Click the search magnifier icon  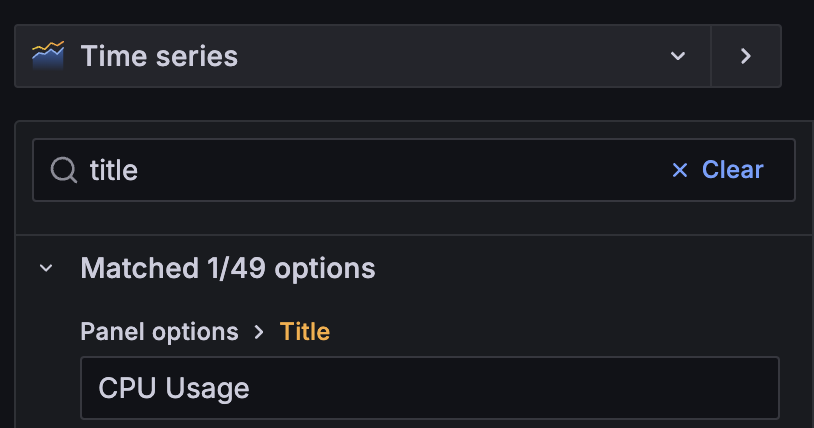pyautogui.click(x=64, y=170)
